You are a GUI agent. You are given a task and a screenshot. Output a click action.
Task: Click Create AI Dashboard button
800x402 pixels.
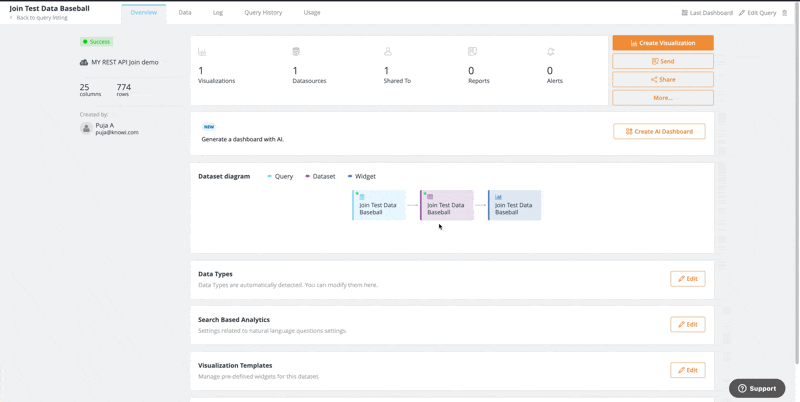click(x=659, y=131)
